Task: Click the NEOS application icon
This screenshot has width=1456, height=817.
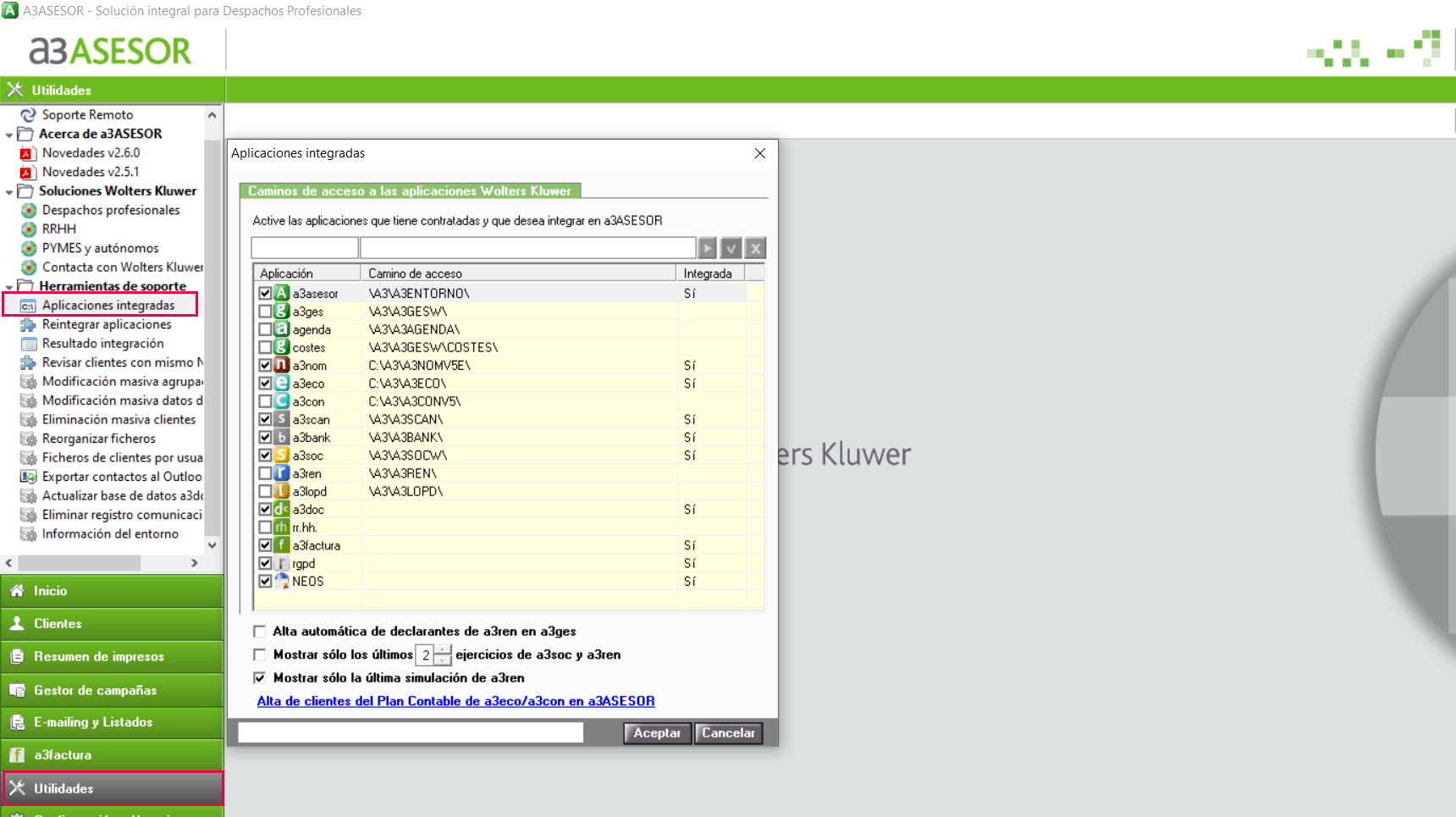Action: point(282,581)
